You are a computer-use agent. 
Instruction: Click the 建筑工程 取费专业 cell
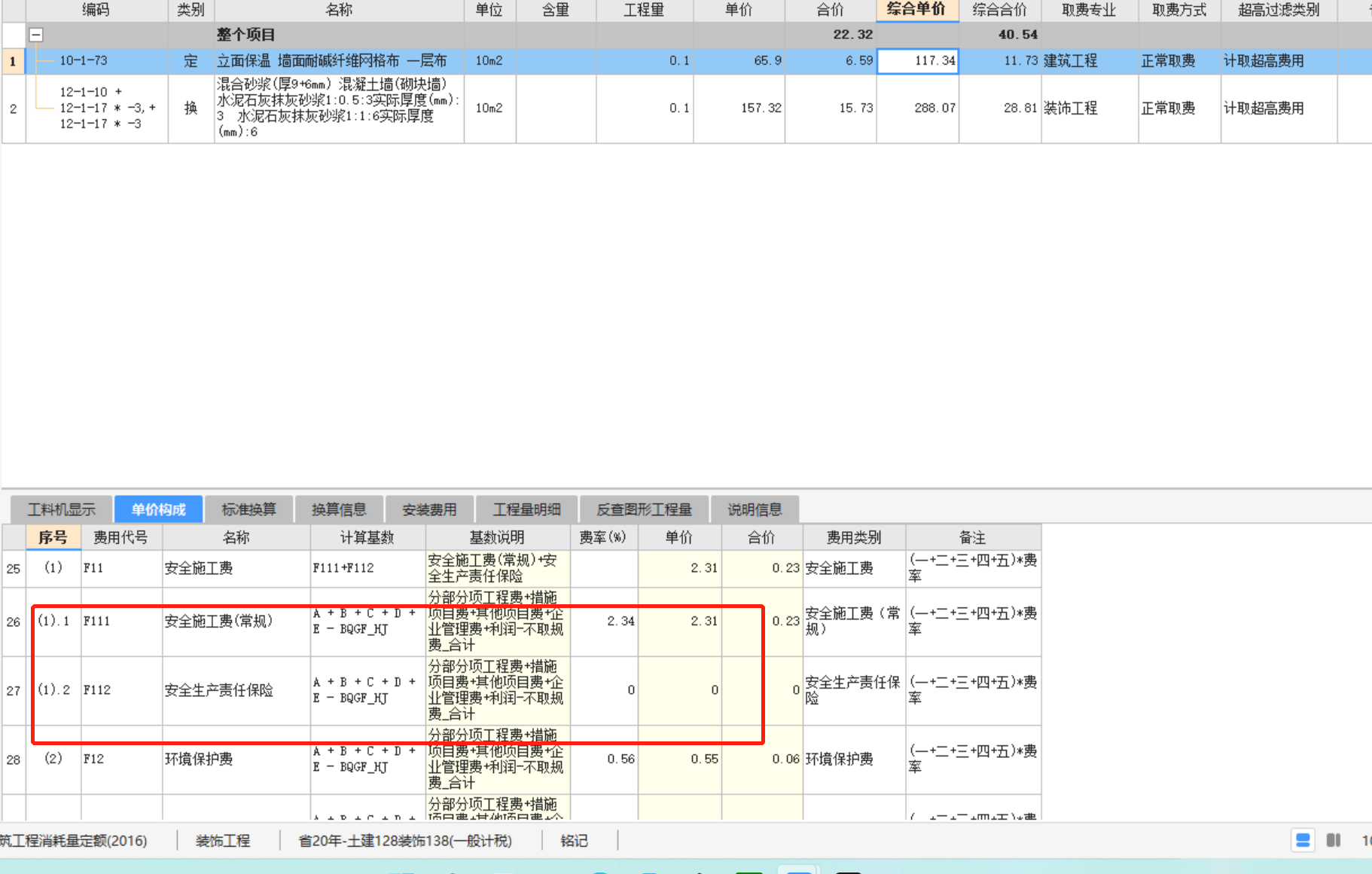pos(1089,61)
